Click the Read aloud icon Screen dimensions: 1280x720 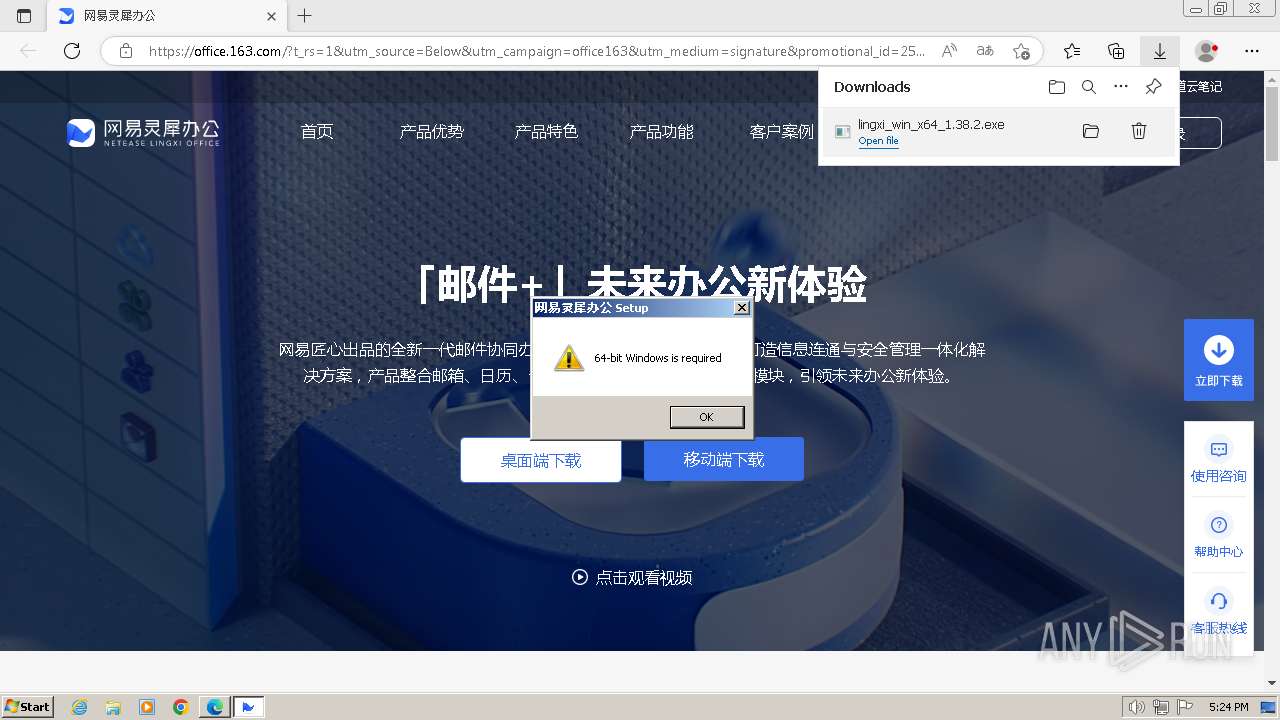point(949,51)
